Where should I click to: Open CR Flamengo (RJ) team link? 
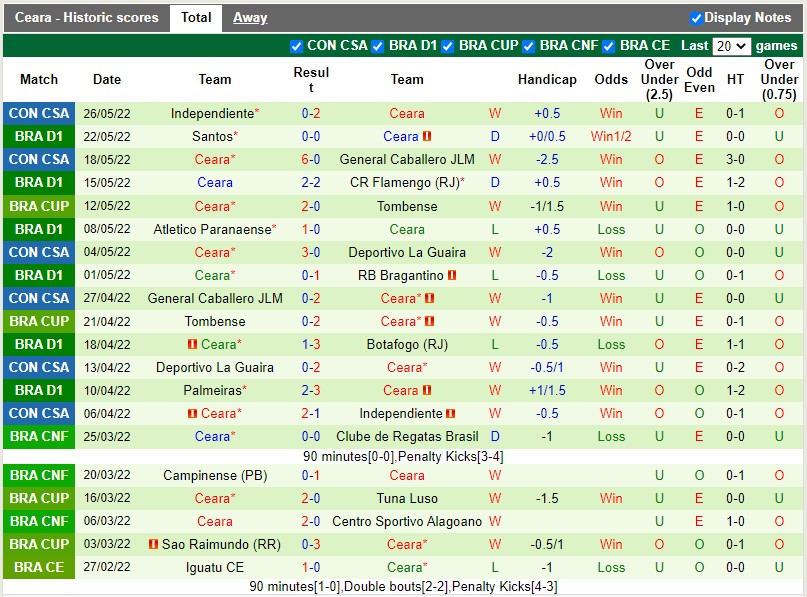pyautogui.click(x=405, y=183)
